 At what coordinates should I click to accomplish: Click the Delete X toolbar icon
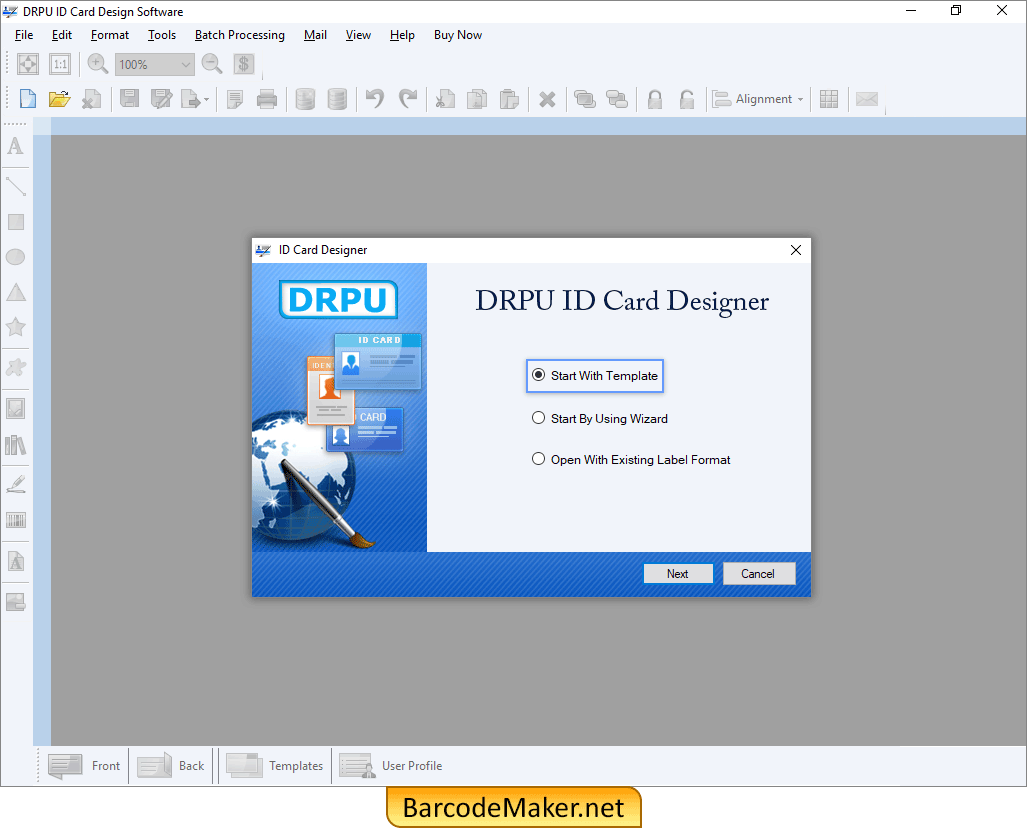[547, 100]
